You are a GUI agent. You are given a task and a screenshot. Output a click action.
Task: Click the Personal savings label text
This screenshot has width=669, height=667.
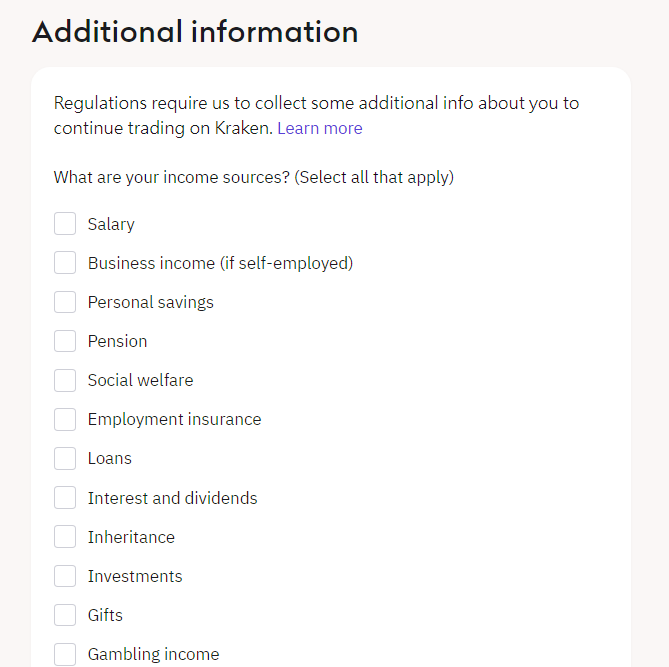point(150,302)
